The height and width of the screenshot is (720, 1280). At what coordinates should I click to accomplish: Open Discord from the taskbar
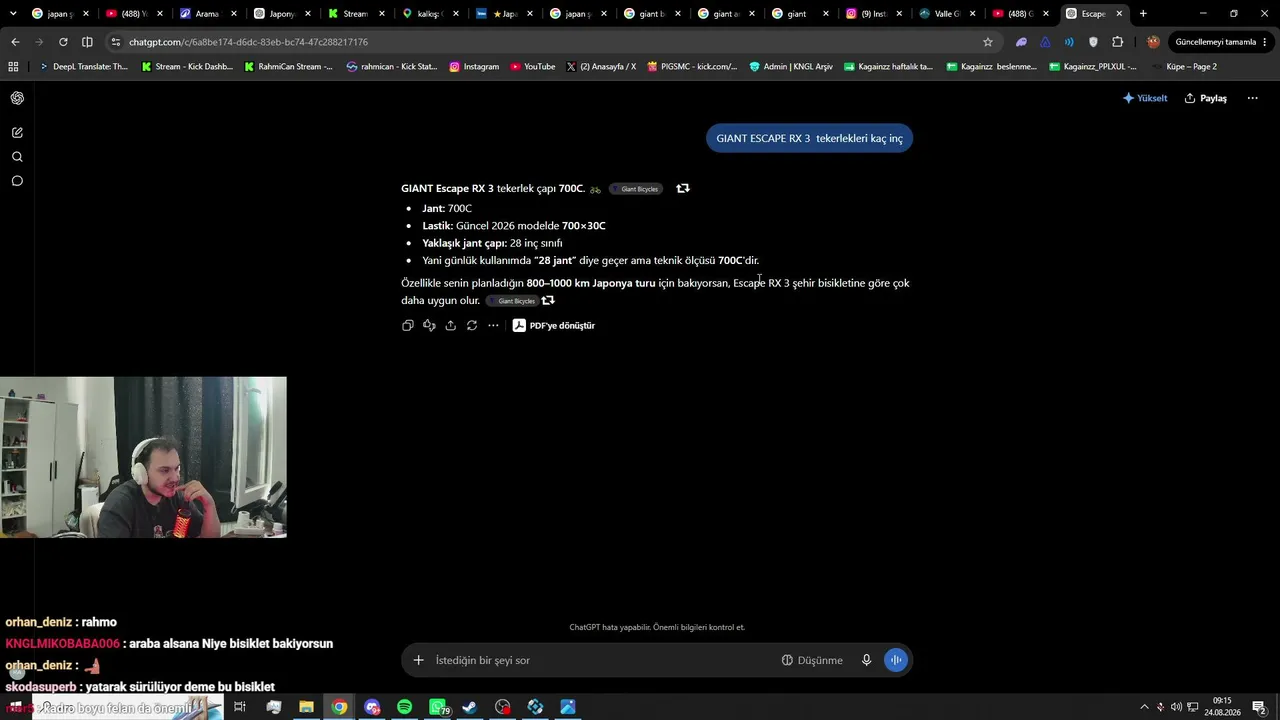pos(372,707)
